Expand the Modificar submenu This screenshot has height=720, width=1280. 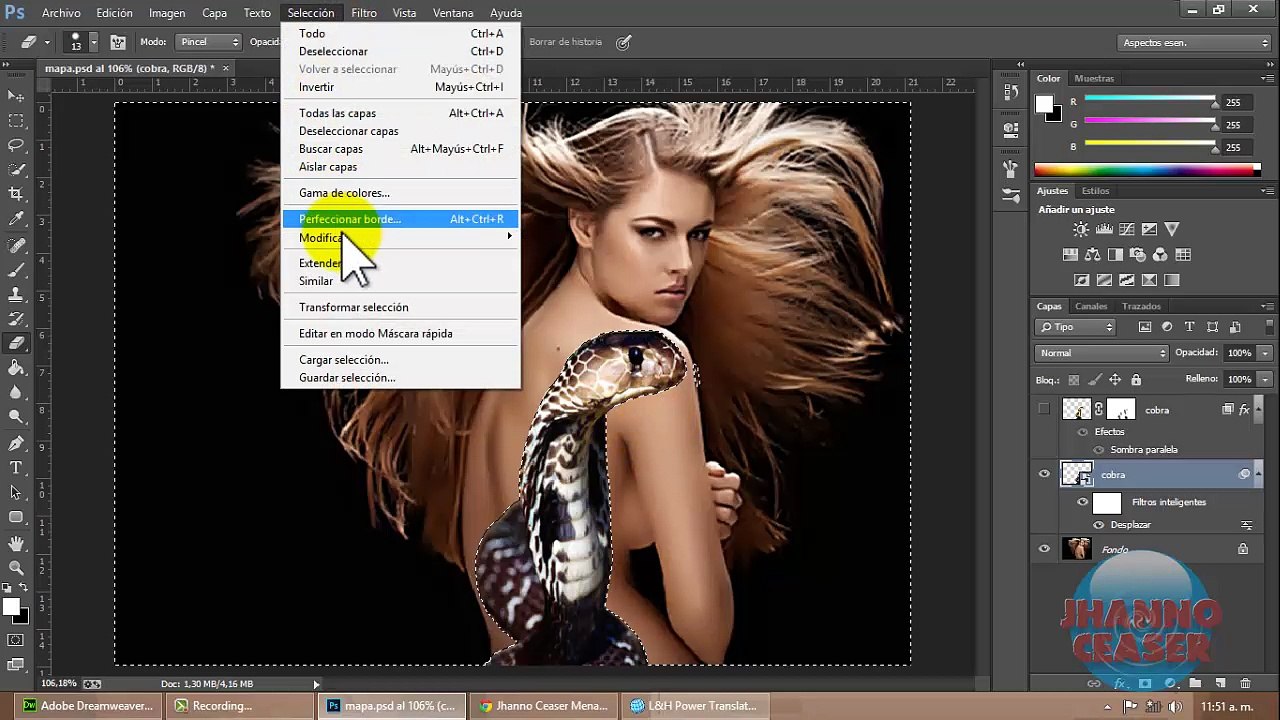(x=400, y=238)
